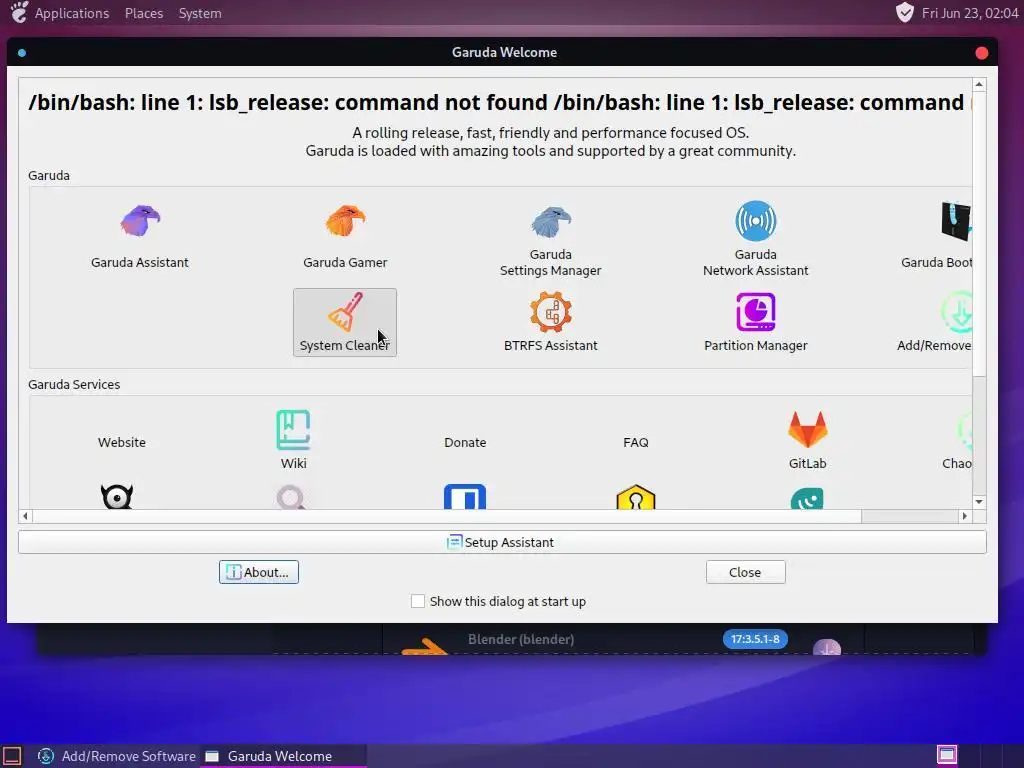Launch the Setup Assistant
Image resolution: width=1024 pixels, height=768 pixels.
502,542
